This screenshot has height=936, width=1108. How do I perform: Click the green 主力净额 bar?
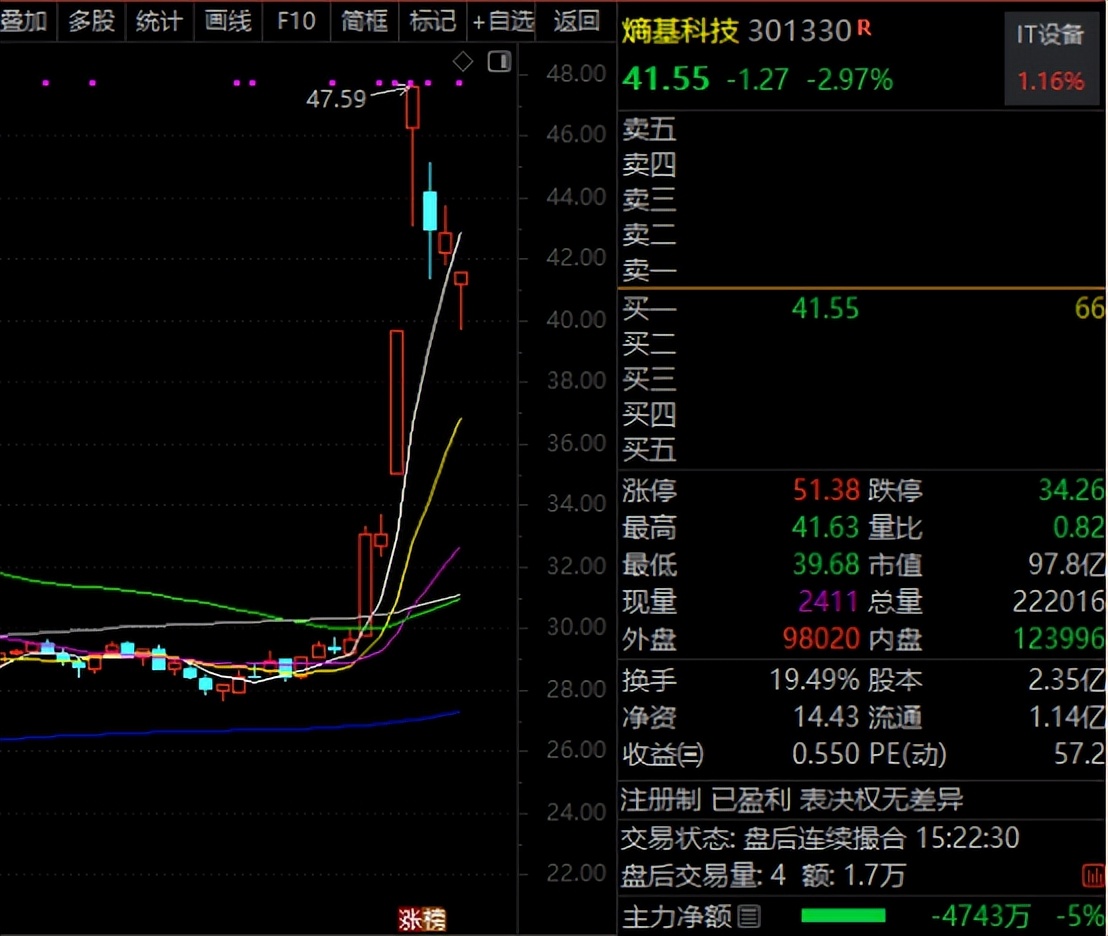pos(843,915)
